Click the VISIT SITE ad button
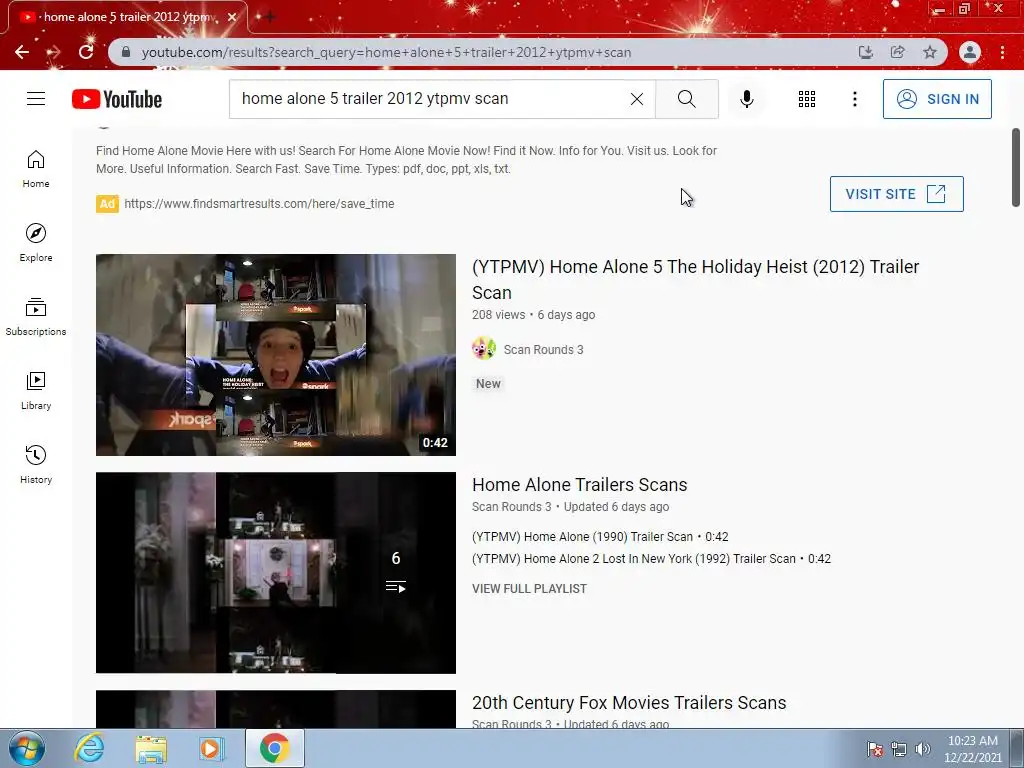The height and width of the screenshot is (768, 1024). pos(897,194)
